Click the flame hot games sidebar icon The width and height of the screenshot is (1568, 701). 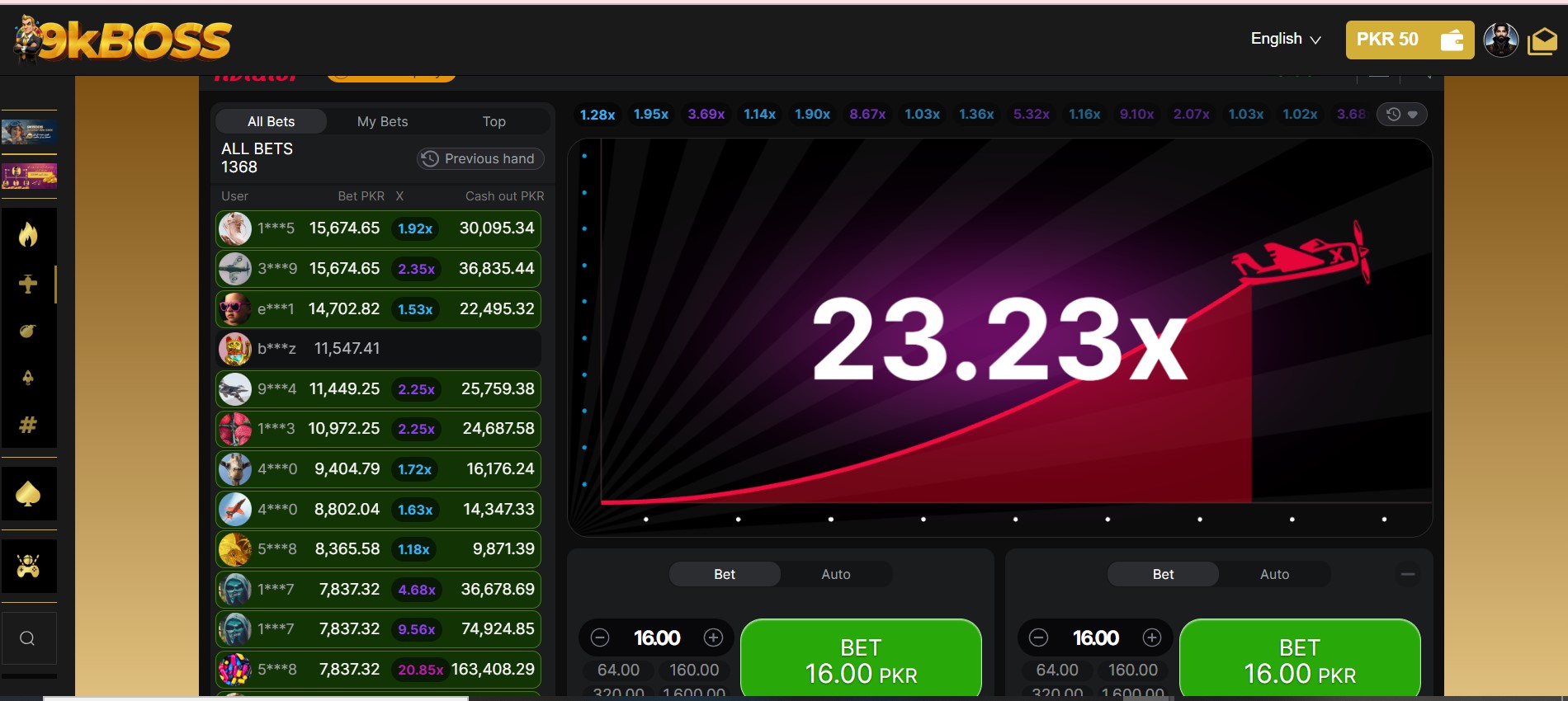coord(28,235)
